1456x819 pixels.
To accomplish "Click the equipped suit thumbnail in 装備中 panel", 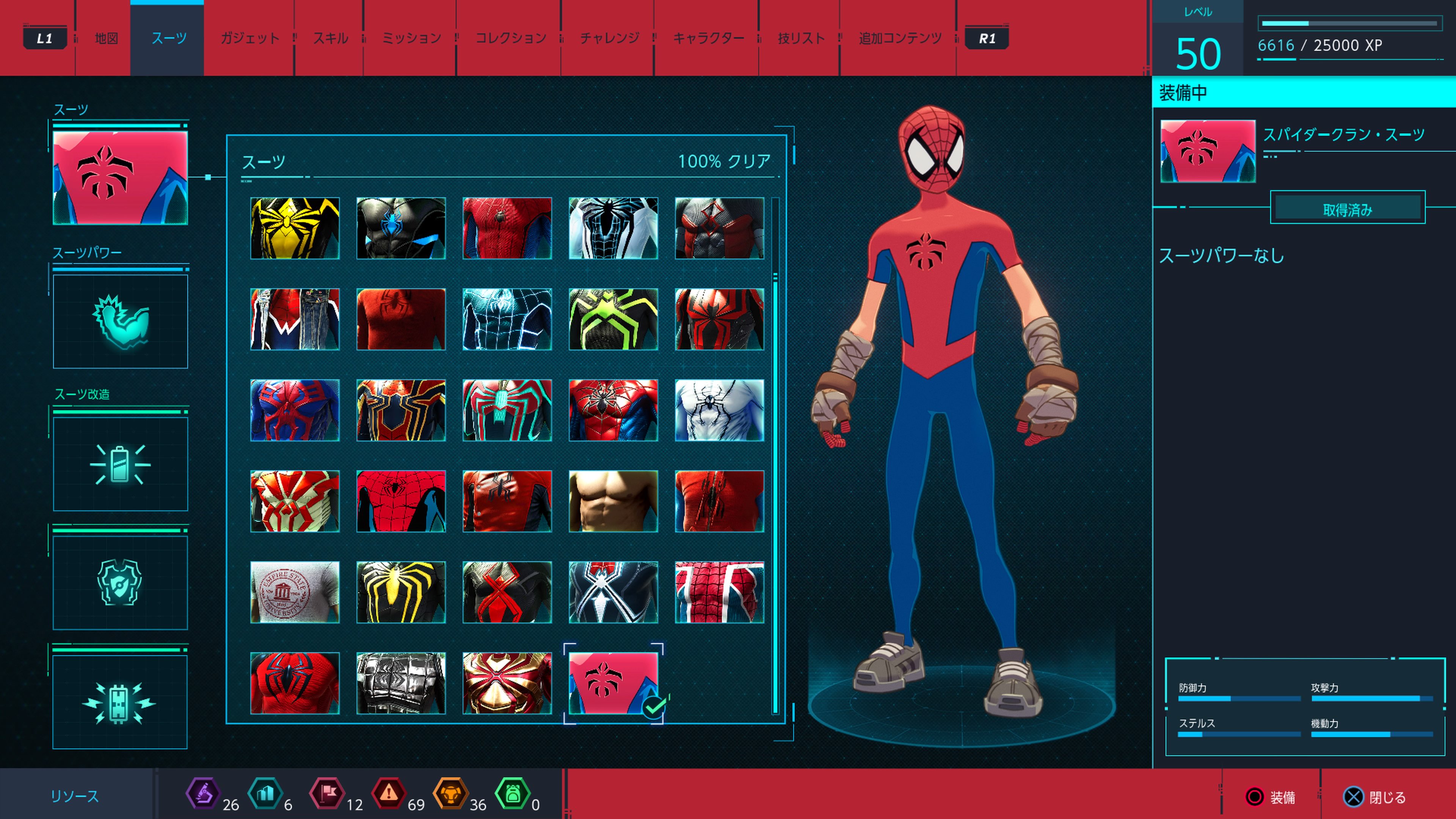I will click(1208, 151).
